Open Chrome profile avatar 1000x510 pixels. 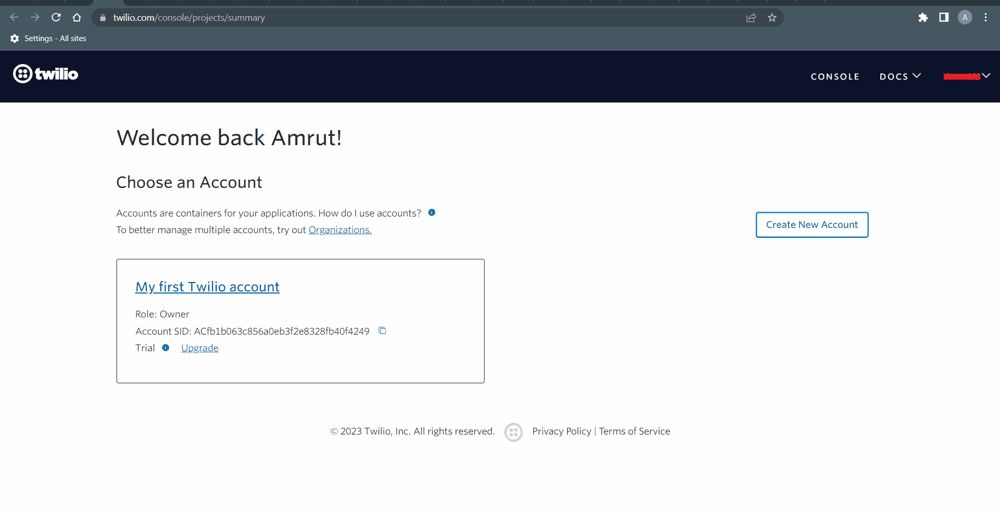click(x=965, y=17)
